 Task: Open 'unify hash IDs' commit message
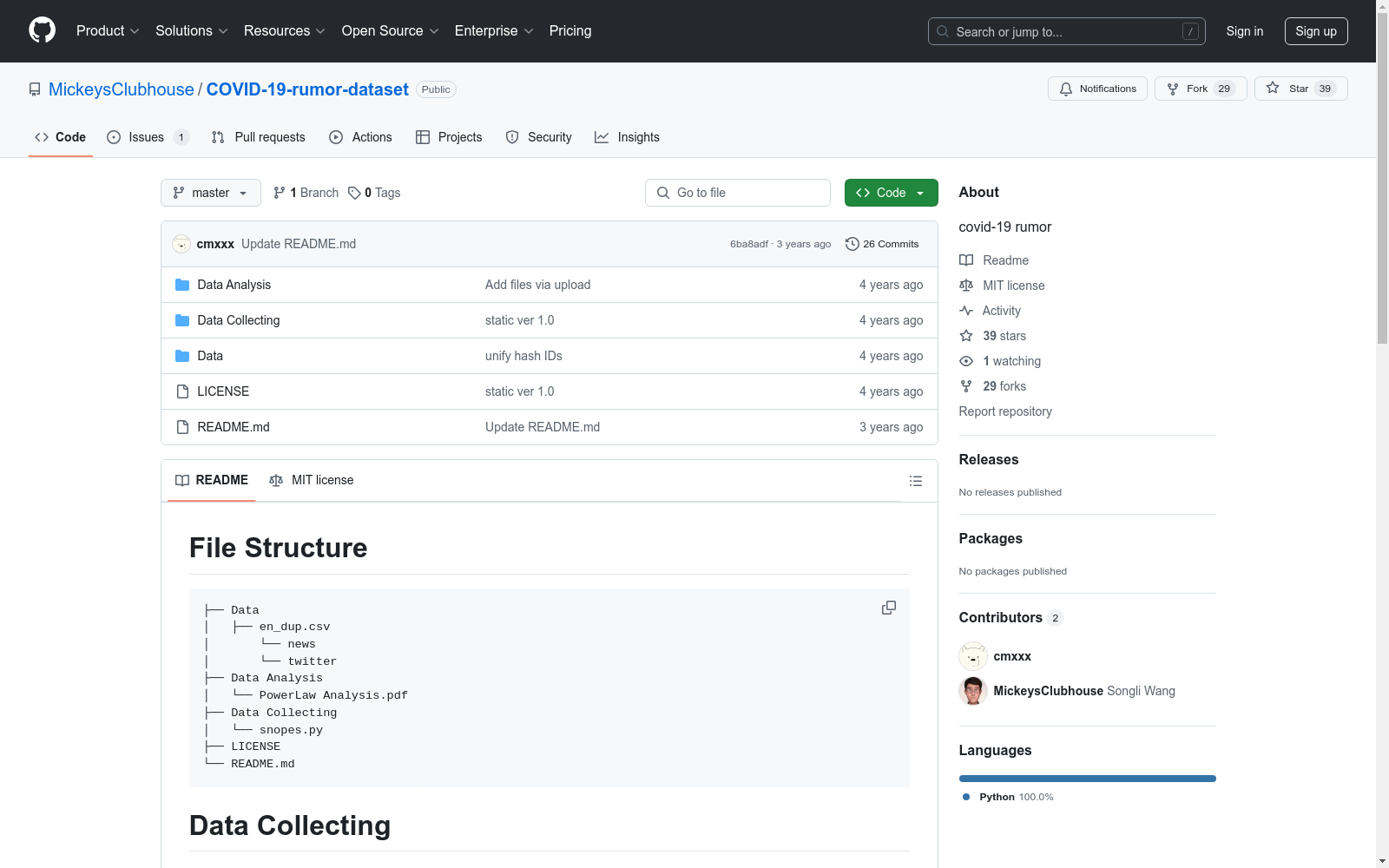coord(523,356)
